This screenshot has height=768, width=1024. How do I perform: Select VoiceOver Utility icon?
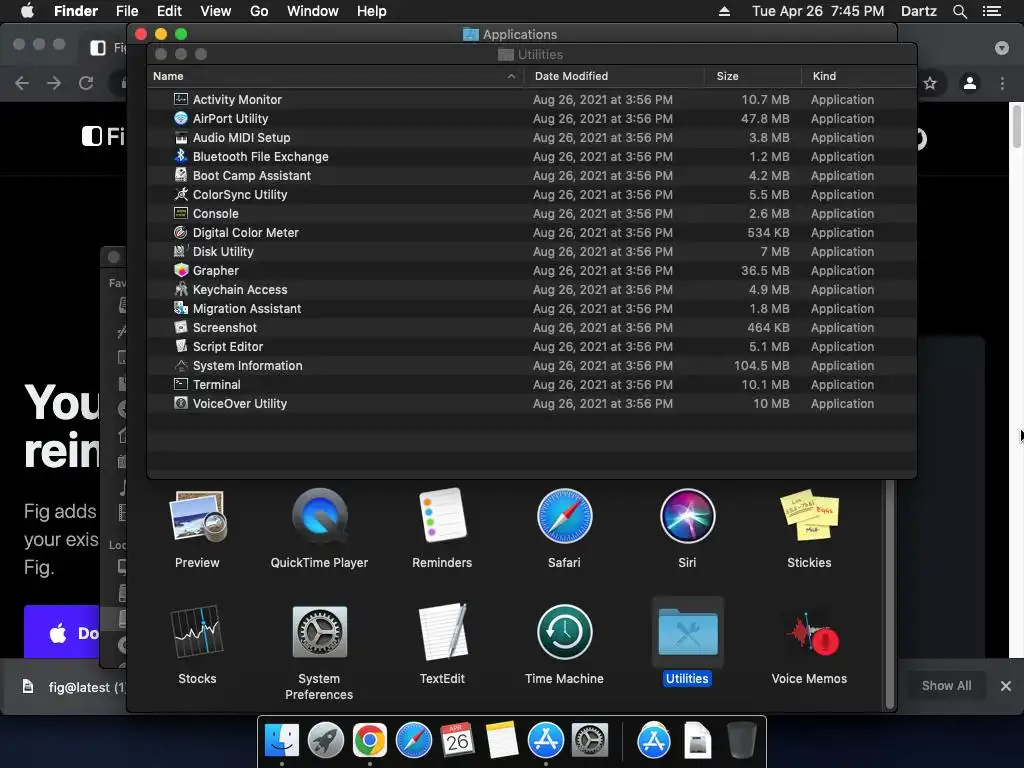[181, 403]
